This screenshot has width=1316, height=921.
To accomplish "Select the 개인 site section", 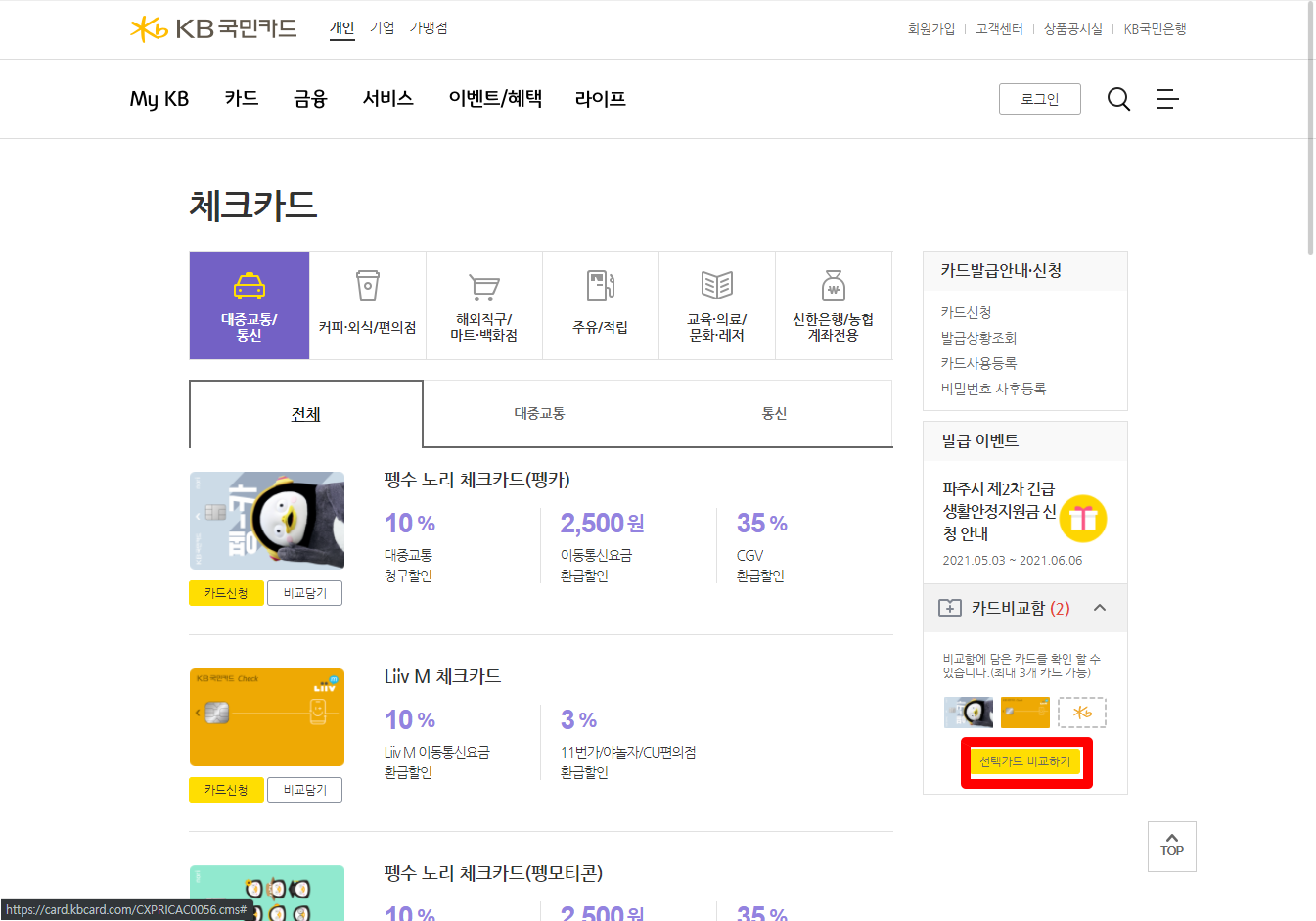I will 342,28.
